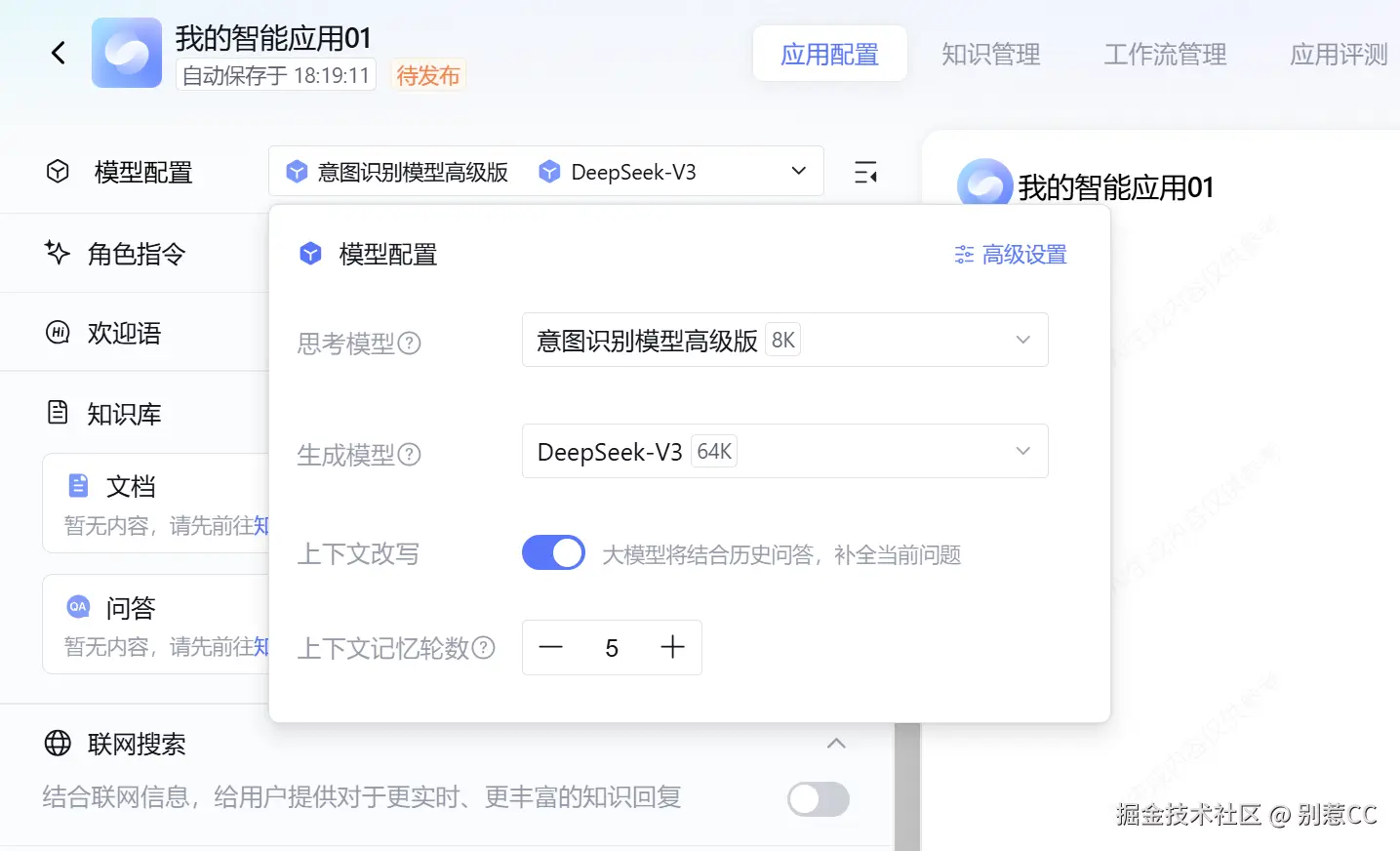This screenshot has width=1400, height=851.
Task: Click the app title 我的智能应用01 in header
Action: click(273, 38)
